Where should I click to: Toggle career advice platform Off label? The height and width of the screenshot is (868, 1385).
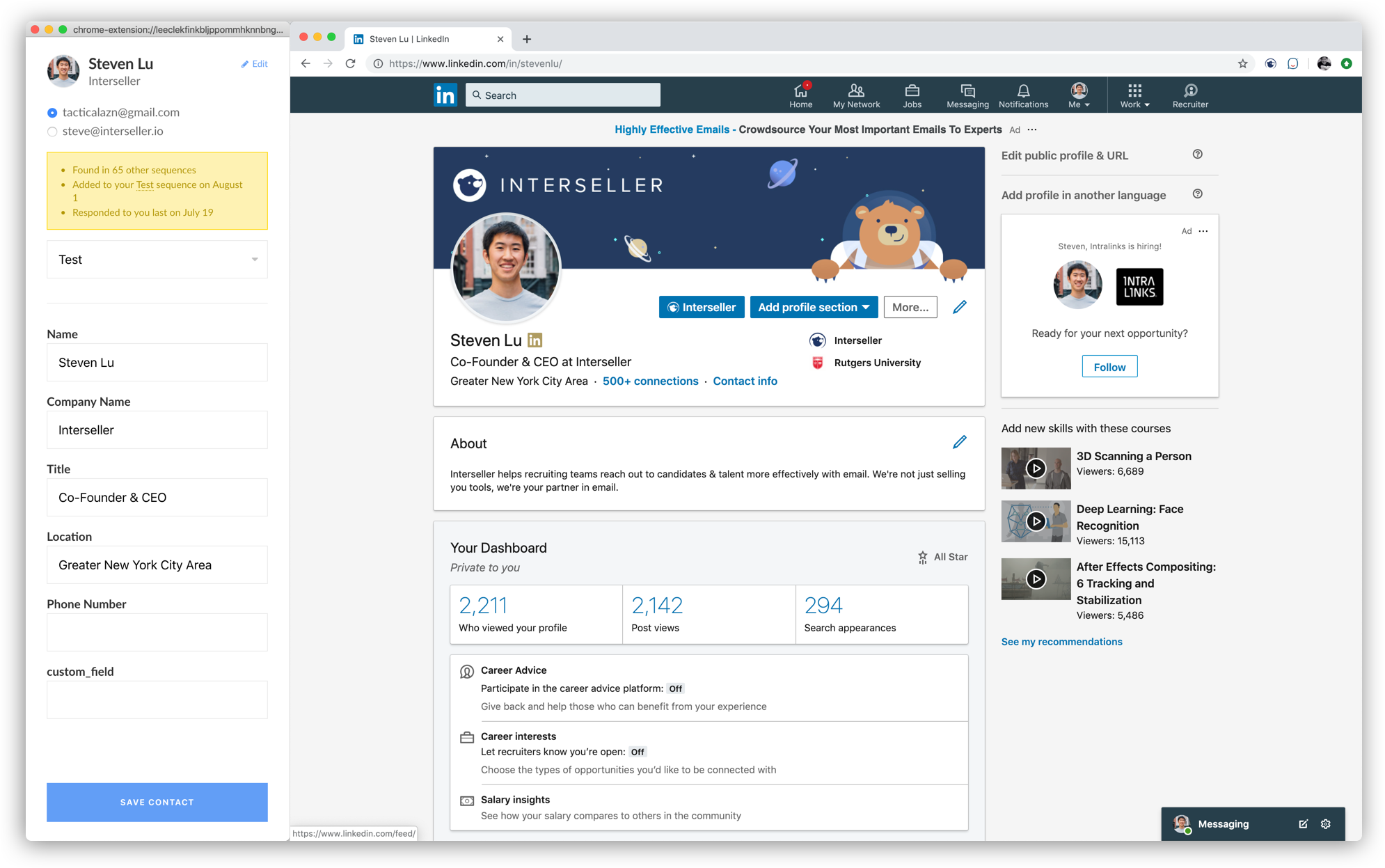675,688
